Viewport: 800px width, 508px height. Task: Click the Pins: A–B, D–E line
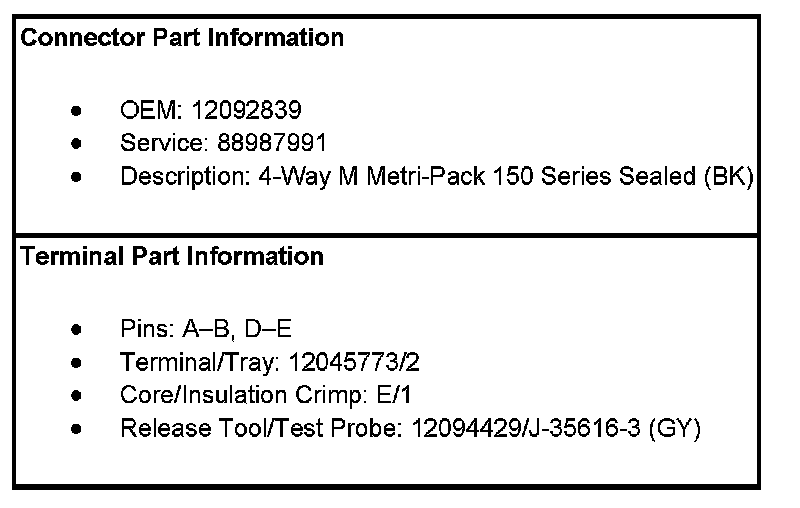[x=205, y=328]
